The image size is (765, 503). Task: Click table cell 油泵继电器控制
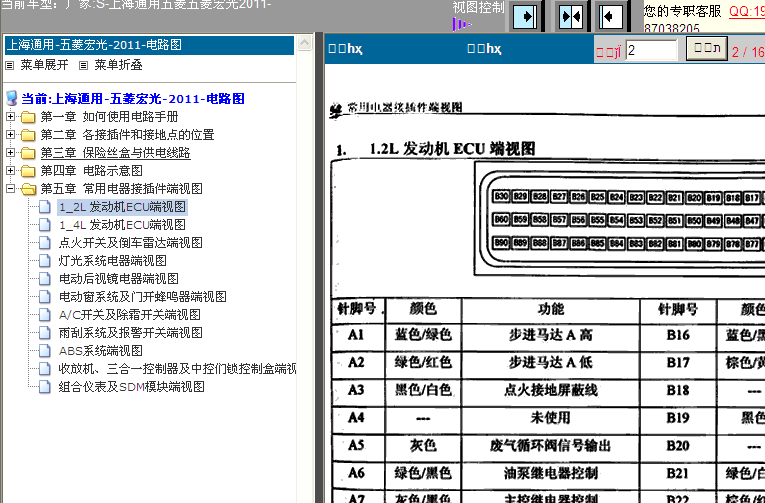point(550,473)
